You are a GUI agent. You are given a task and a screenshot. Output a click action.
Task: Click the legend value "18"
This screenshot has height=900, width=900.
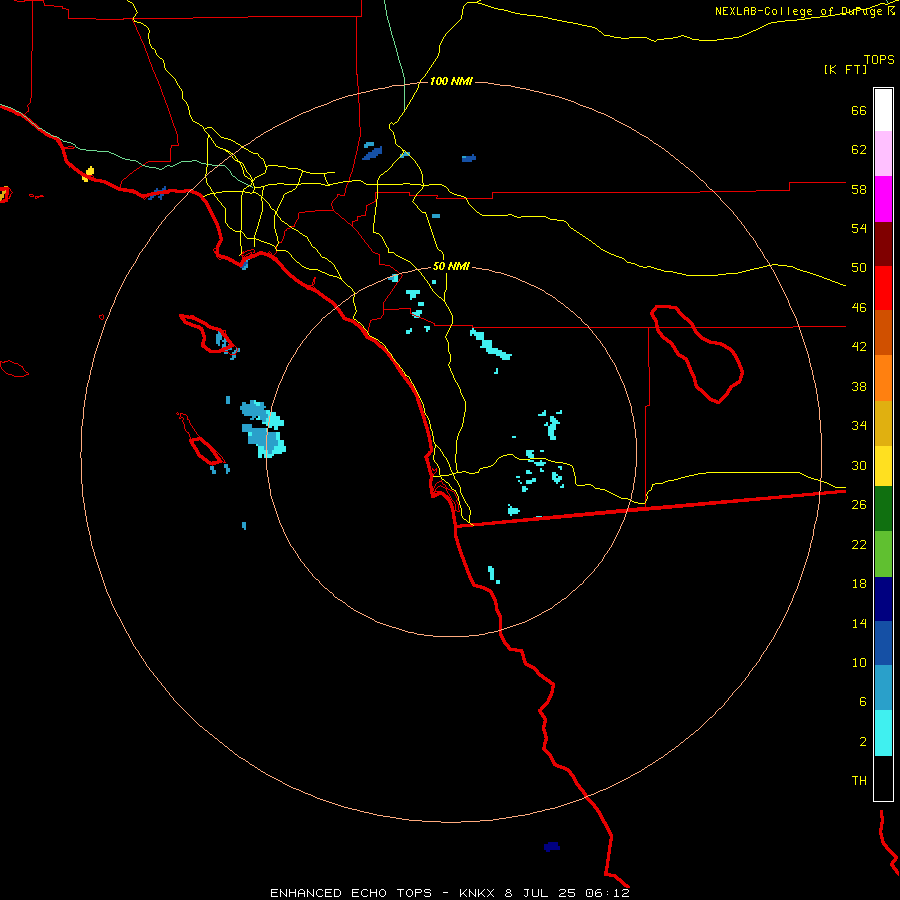pyautogui.click(x=859, y=584)
